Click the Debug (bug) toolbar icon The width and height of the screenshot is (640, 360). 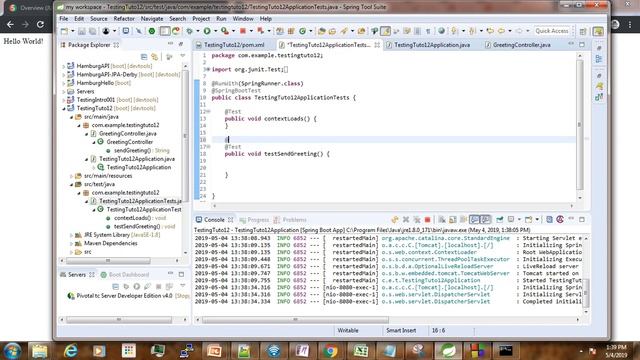click(189, 31)
